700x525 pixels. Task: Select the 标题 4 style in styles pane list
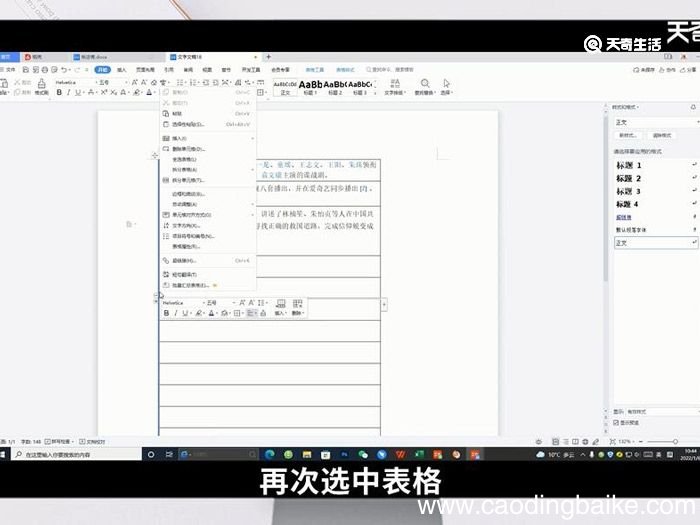pos(654,204)
